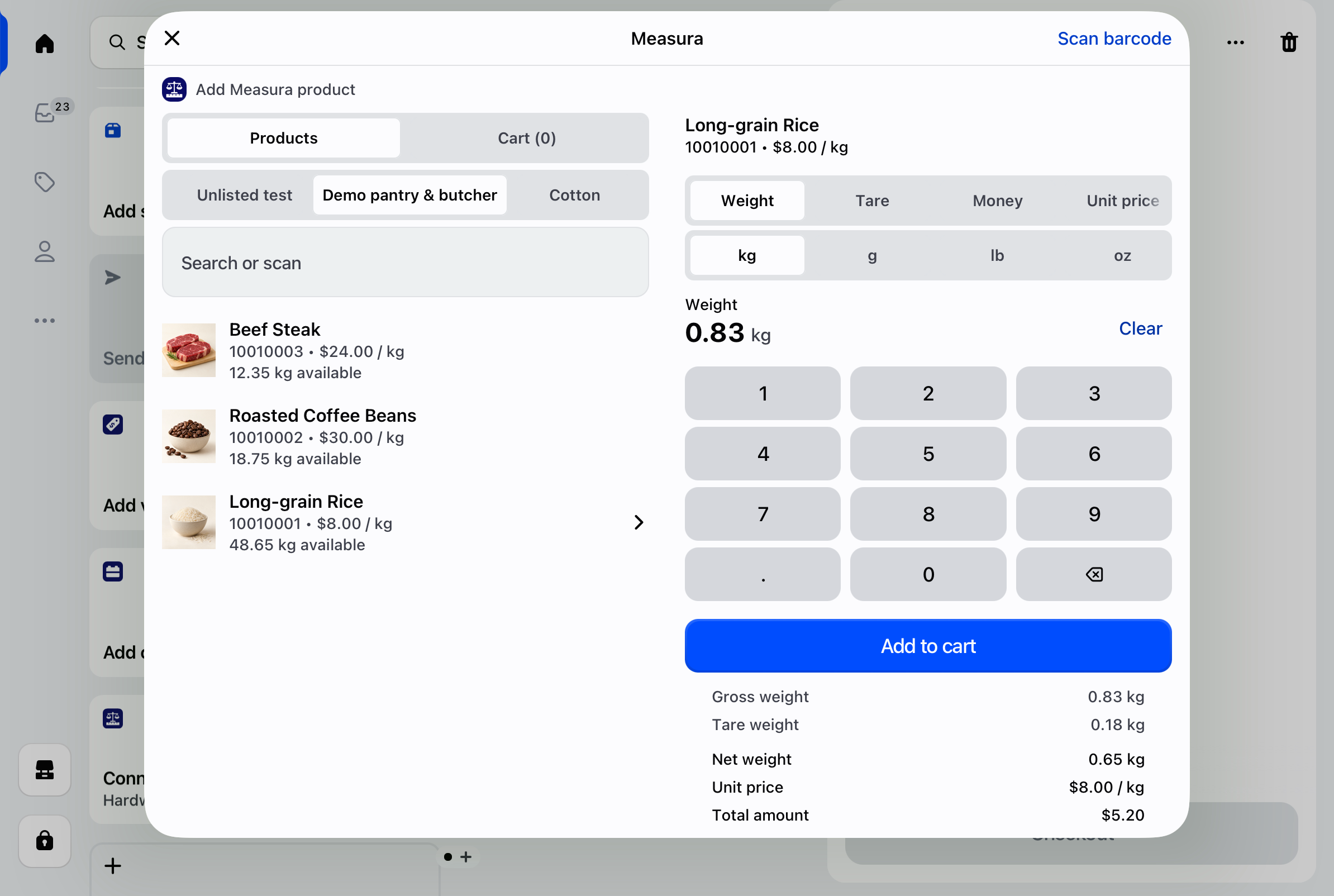Open the inbox icon with badge 23
This screenshot has width=1334, height=896.
pyautogui.click(x=46, y=113)
